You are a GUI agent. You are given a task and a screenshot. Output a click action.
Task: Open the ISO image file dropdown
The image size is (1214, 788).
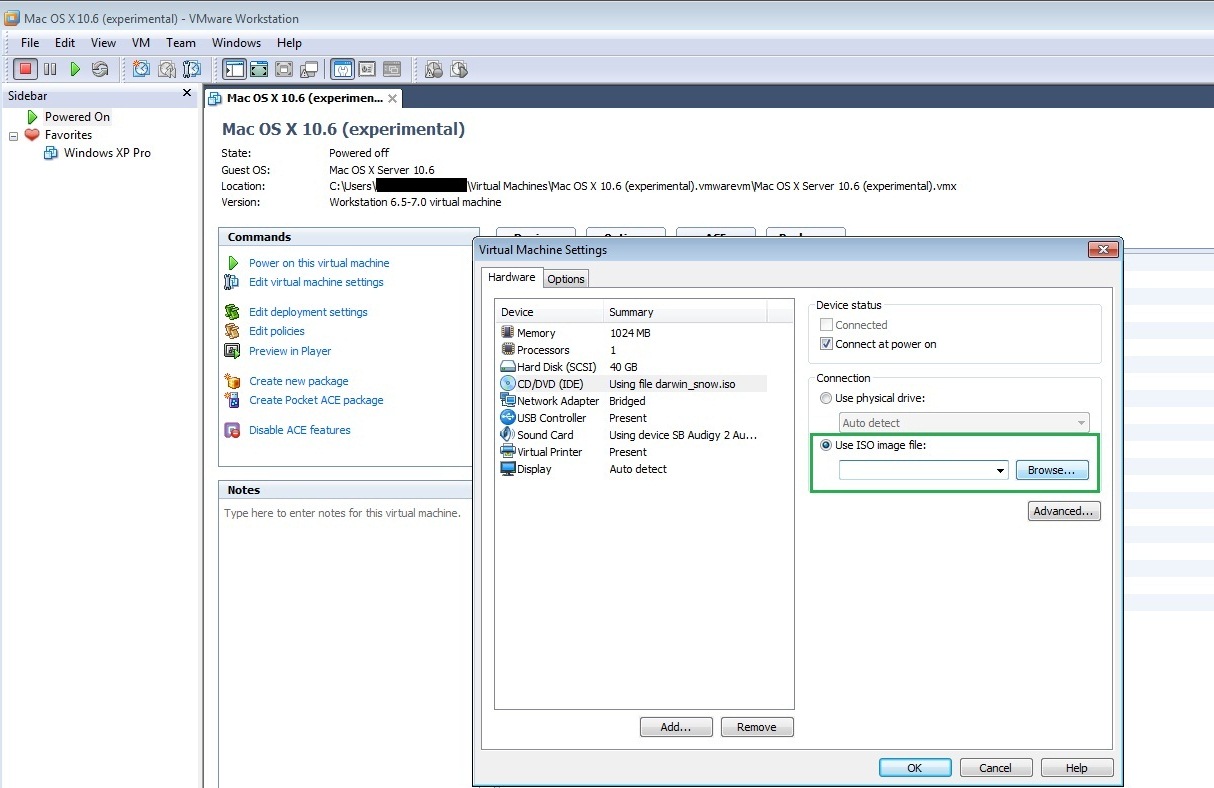pos(1000,471)
